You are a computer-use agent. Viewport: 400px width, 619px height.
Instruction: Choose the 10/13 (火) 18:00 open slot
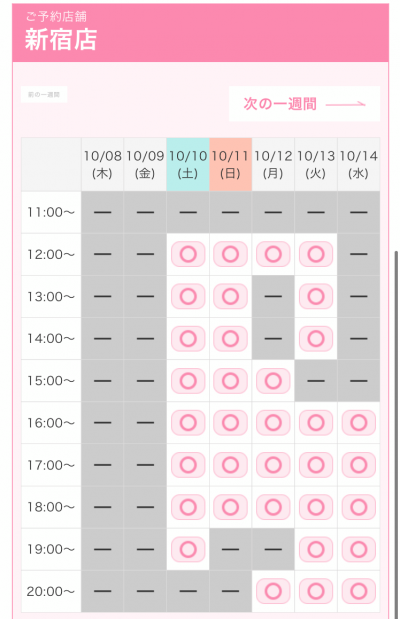point(316,507)
